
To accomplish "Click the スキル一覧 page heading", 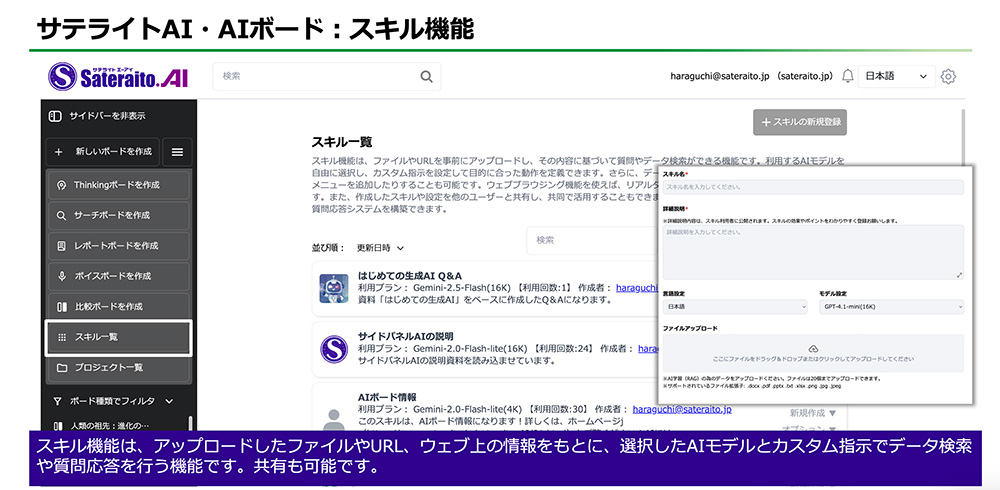I will (x=342, y=142).
